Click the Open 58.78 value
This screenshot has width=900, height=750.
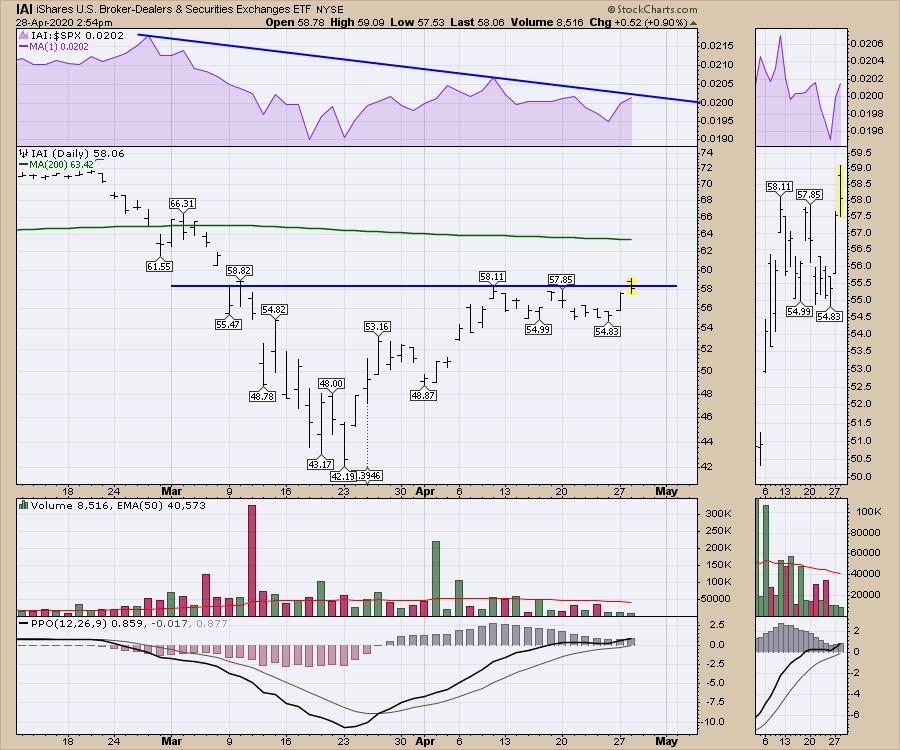click(x=294, y=22)
